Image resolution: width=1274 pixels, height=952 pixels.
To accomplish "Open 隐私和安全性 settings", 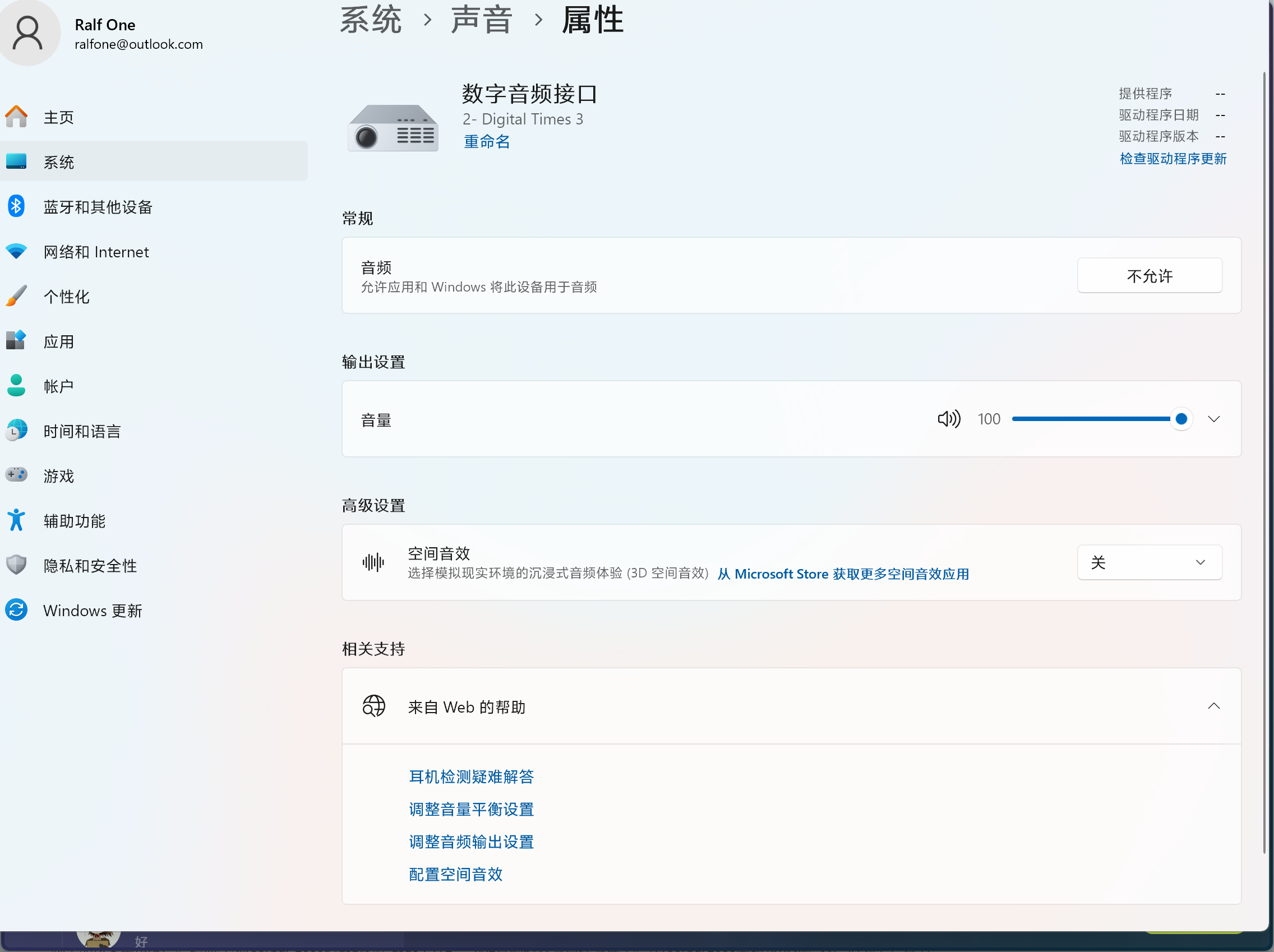I will point(89,565).
